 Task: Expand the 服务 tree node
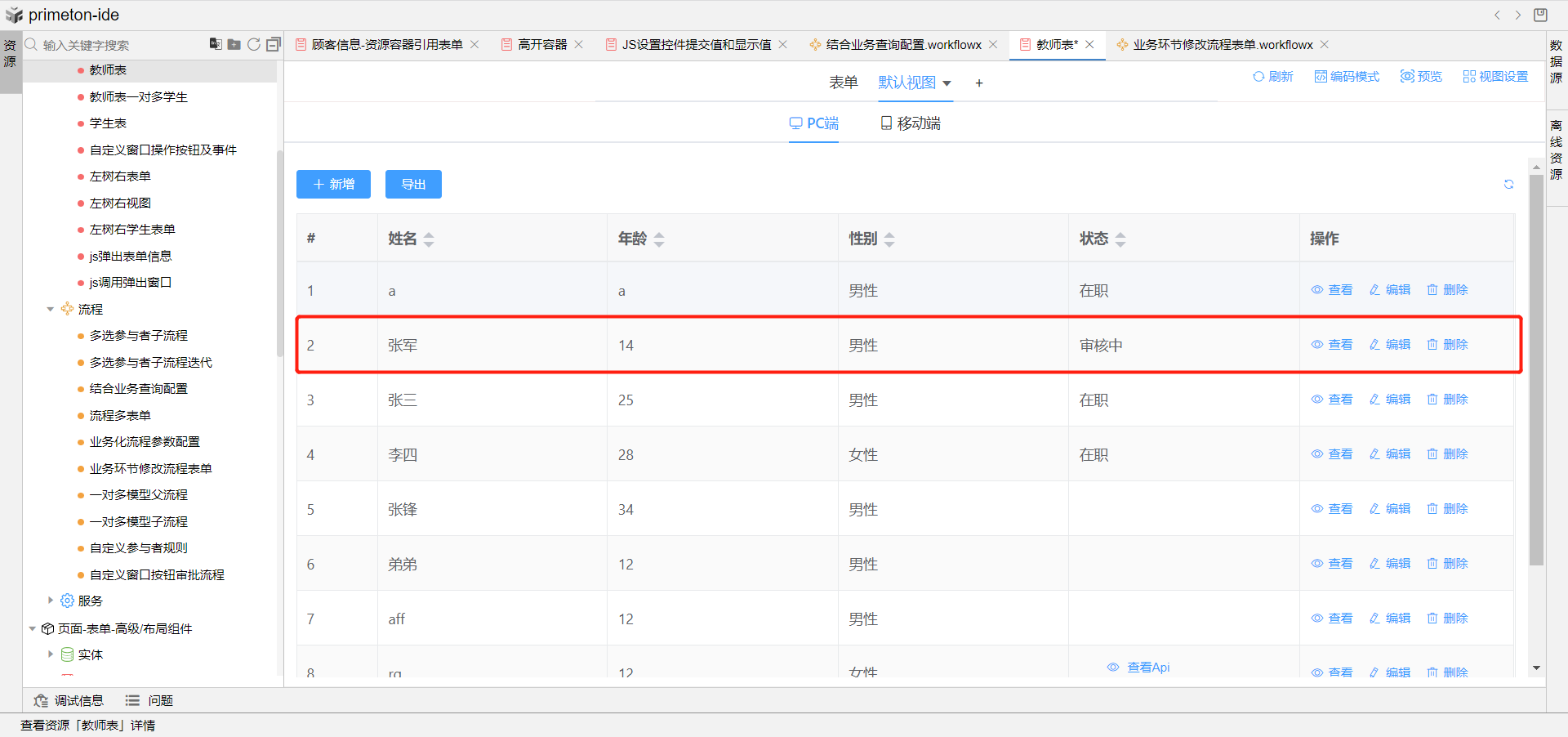click(51, 601)
